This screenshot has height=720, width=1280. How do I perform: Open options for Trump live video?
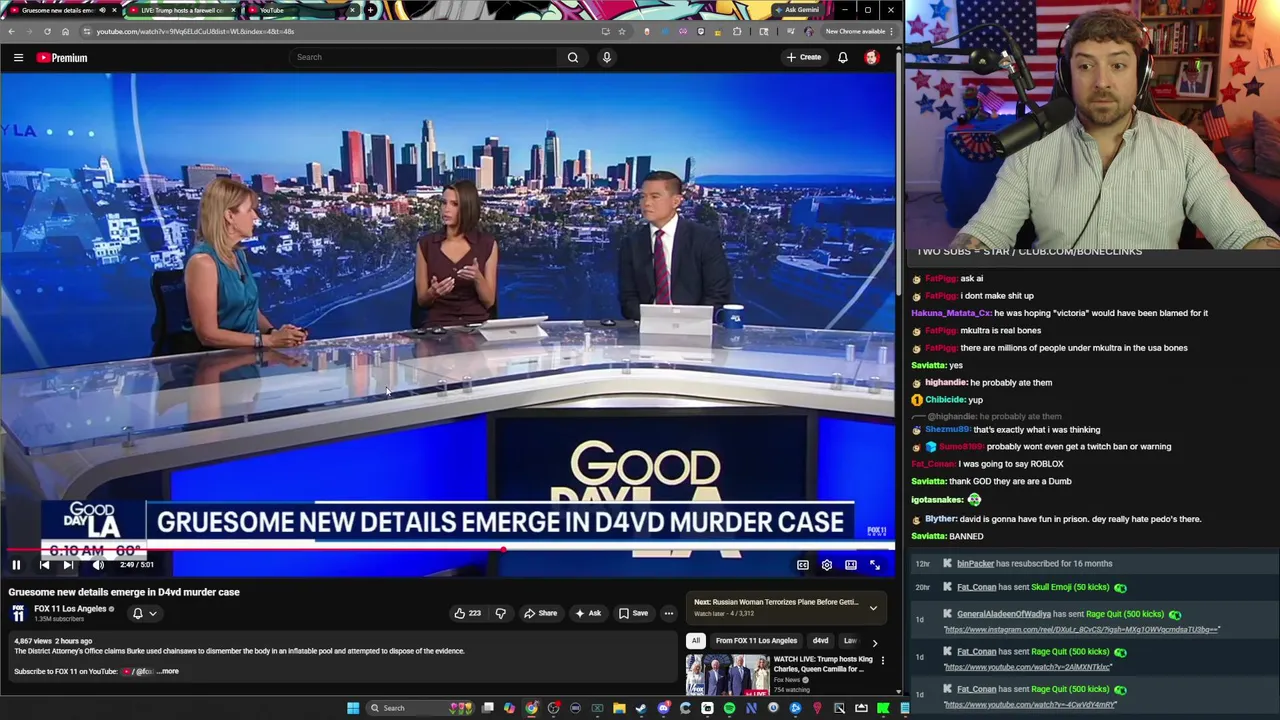(x=882, y=660)
